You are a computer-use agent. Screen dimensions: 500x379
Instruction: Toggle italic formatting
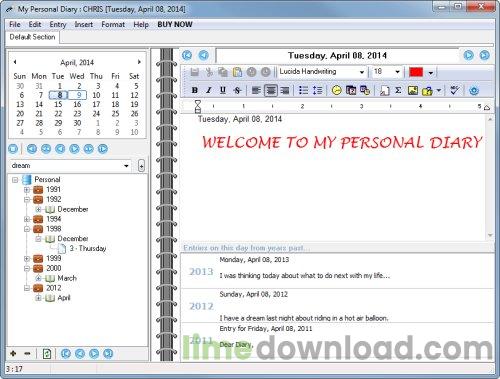tap(209, 90)
